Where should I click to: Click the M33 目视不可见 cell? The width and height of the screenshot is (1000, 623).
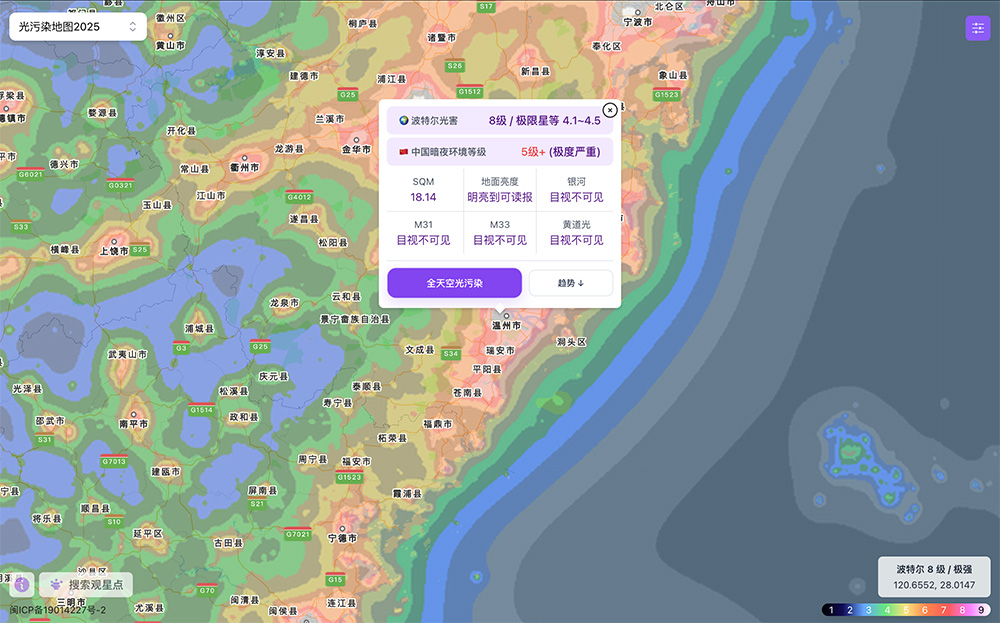pyautogui.click(x=500, y=233)
